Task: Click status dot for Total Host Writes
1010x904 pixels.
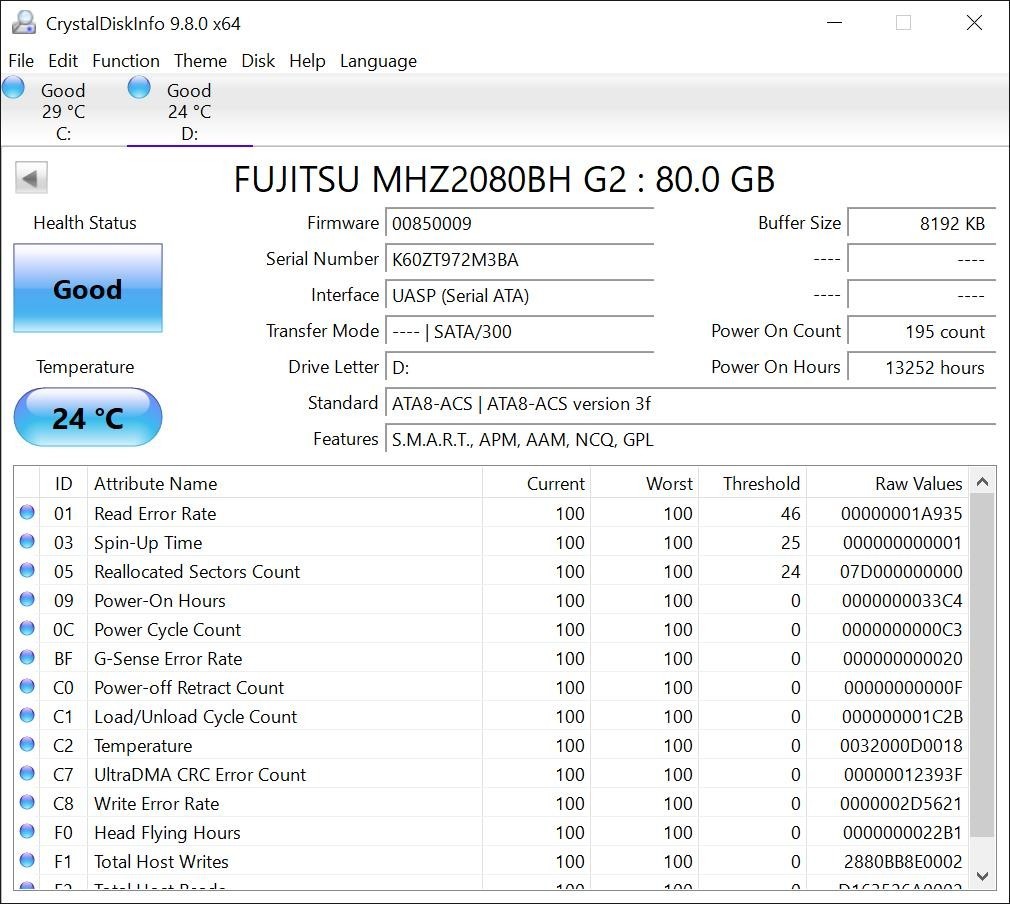Action: 27,860
